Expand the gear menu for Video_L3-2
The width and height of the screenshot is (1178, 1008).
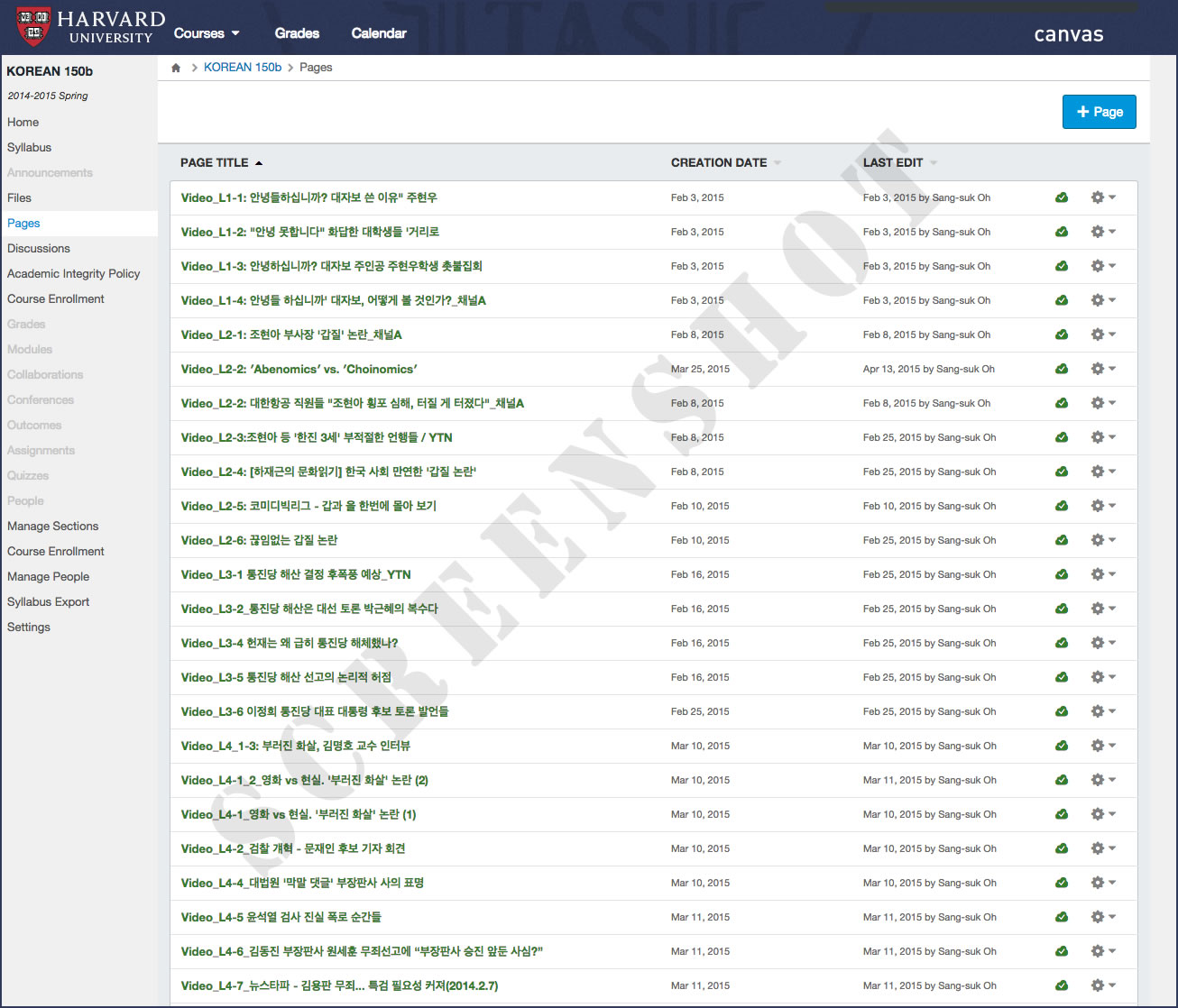[x=1103, y=609]
